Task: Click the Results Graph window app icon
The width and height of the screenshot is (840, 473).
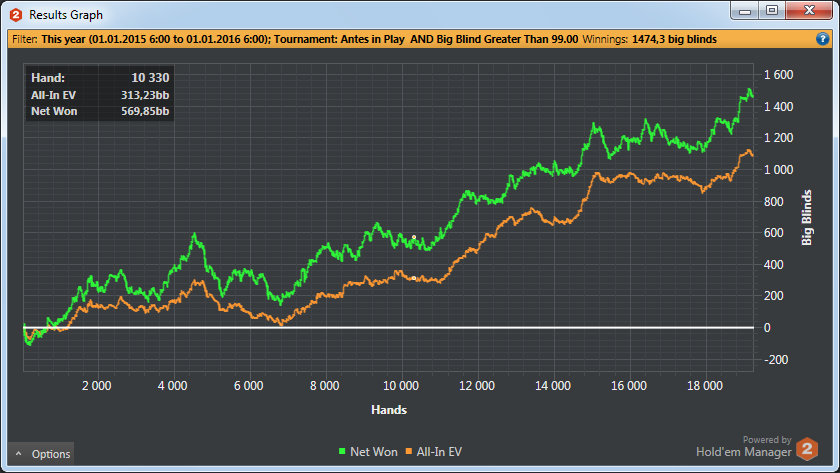Action: 15,15
